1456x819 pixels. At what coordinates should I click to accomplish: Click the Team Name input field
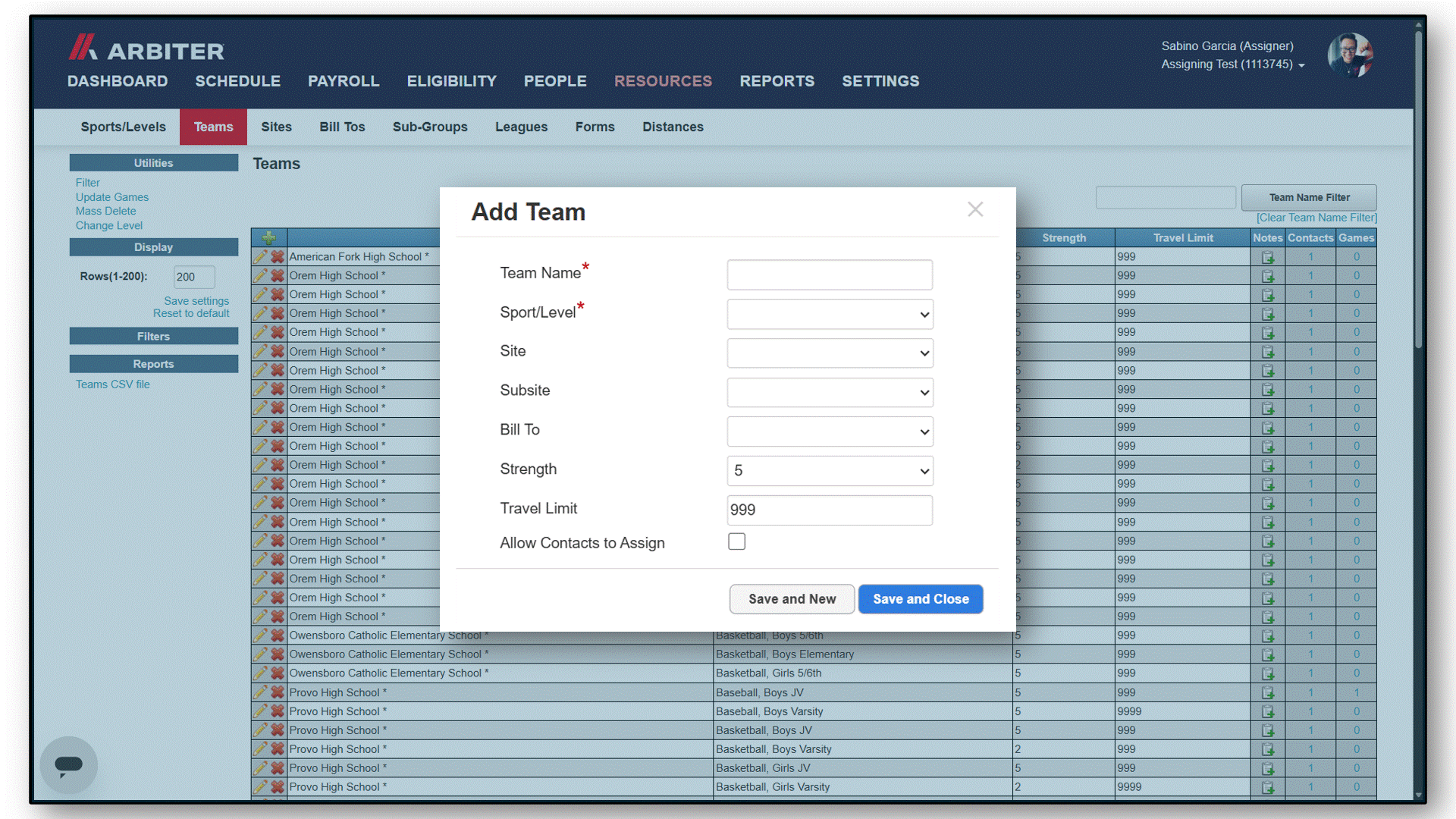click(x=830, y=275)
